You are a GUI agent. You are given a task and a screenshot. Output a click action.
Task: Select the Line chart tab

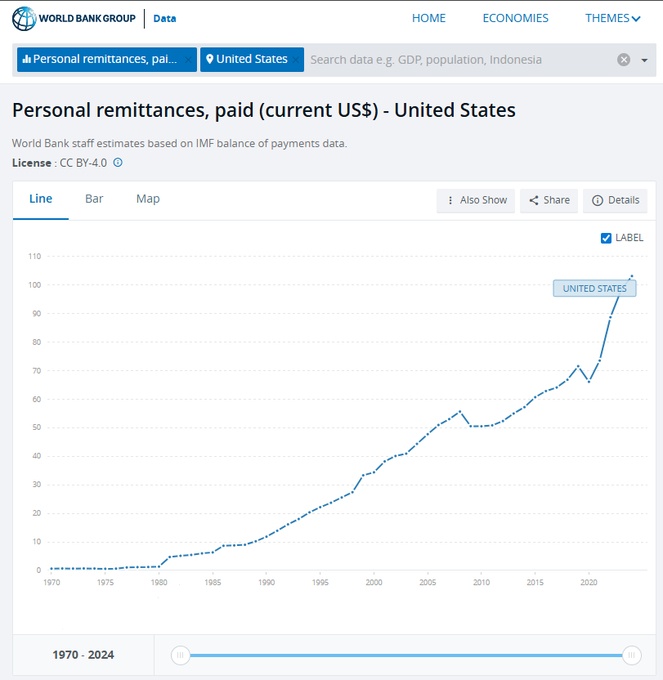point(41,199)
